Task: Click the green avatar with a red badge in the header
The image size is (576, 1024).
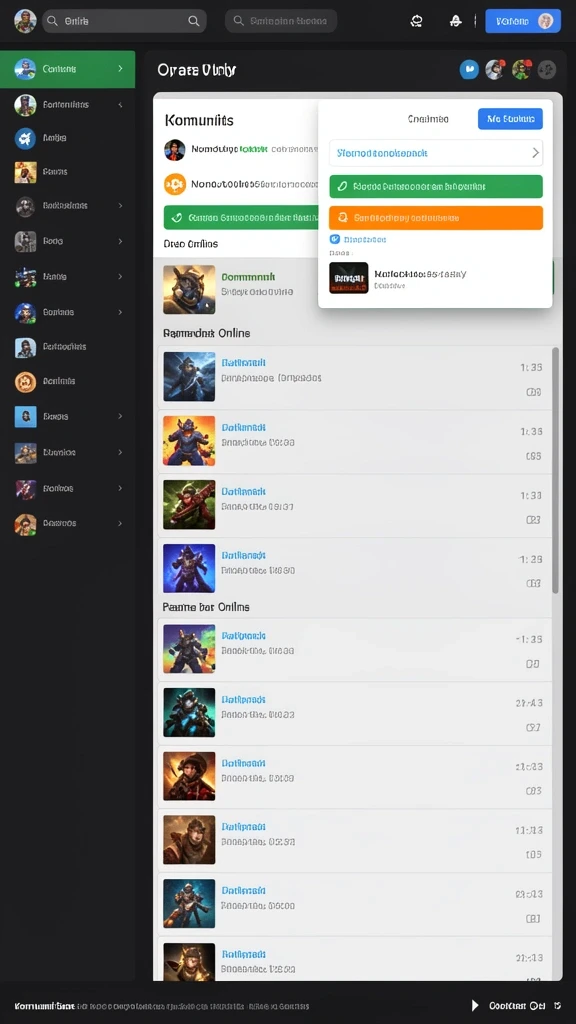Action: click(521, 69)
